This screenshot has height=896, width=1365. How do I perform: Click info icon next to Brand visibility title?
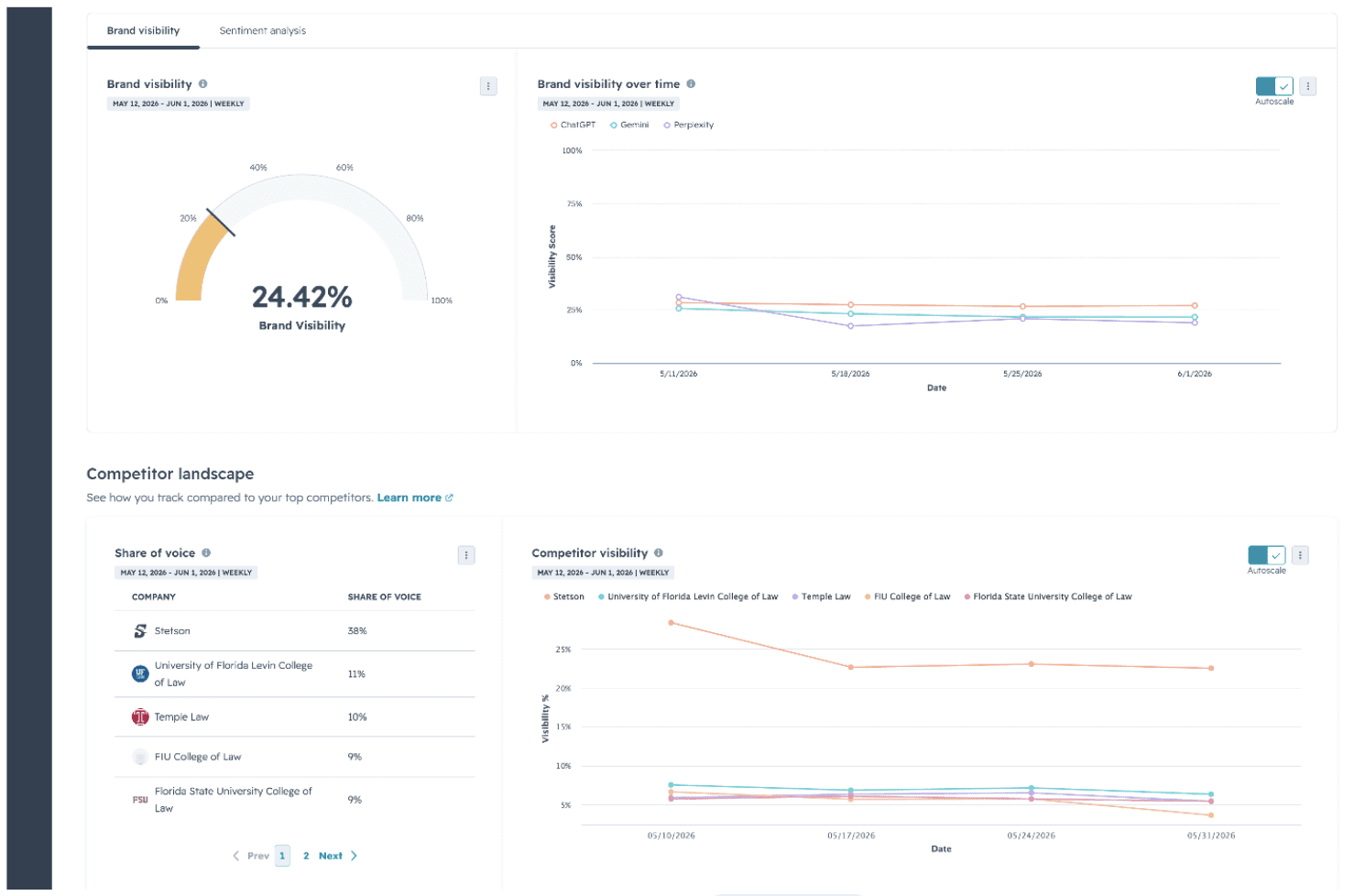pos(202,83)
